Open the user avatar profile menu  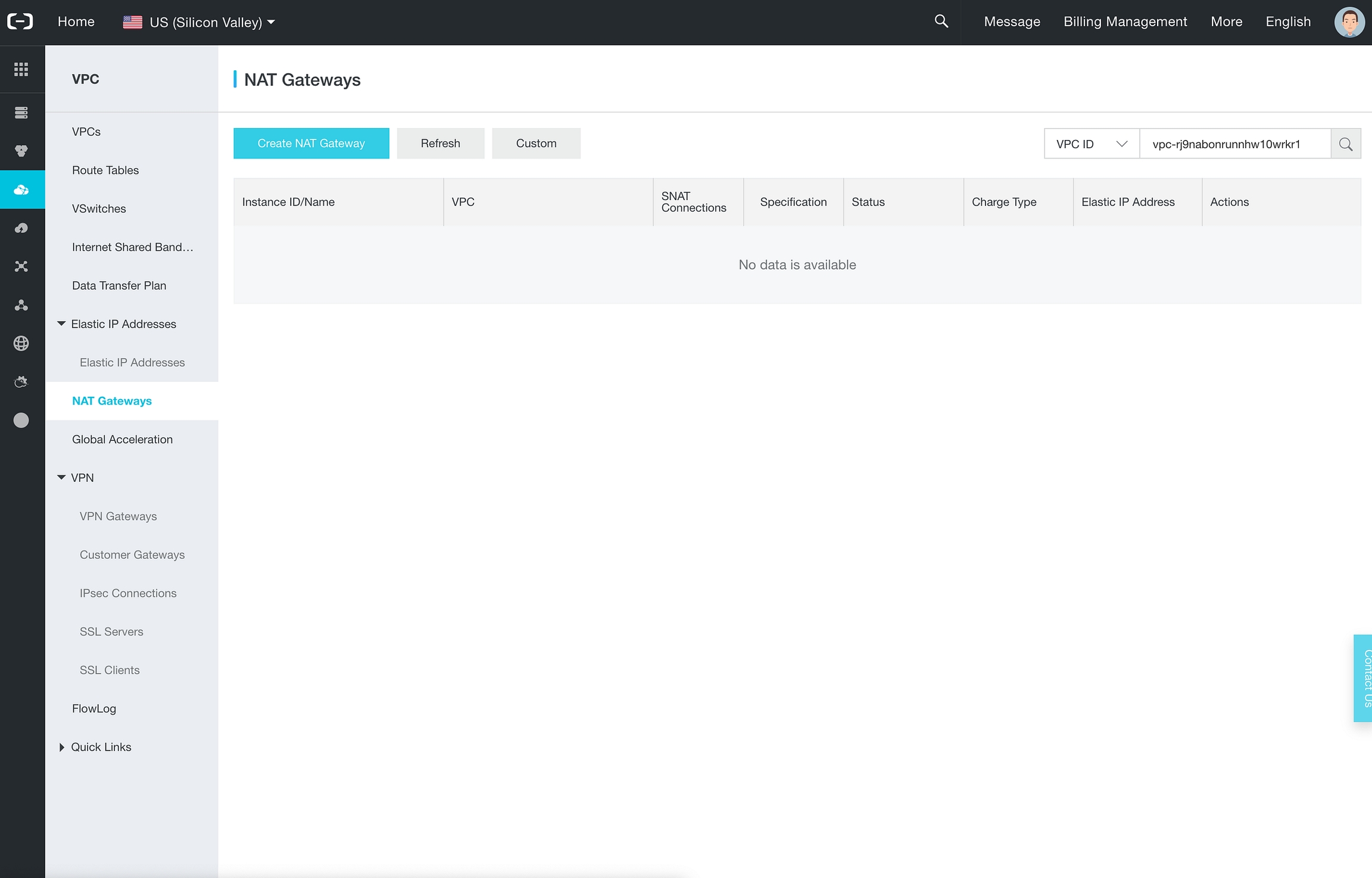coord(1349,22)
